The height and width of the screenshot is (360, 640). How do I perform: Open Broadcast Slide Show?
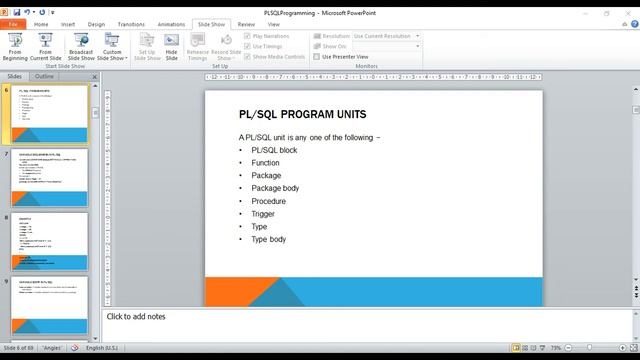[81, 47]
